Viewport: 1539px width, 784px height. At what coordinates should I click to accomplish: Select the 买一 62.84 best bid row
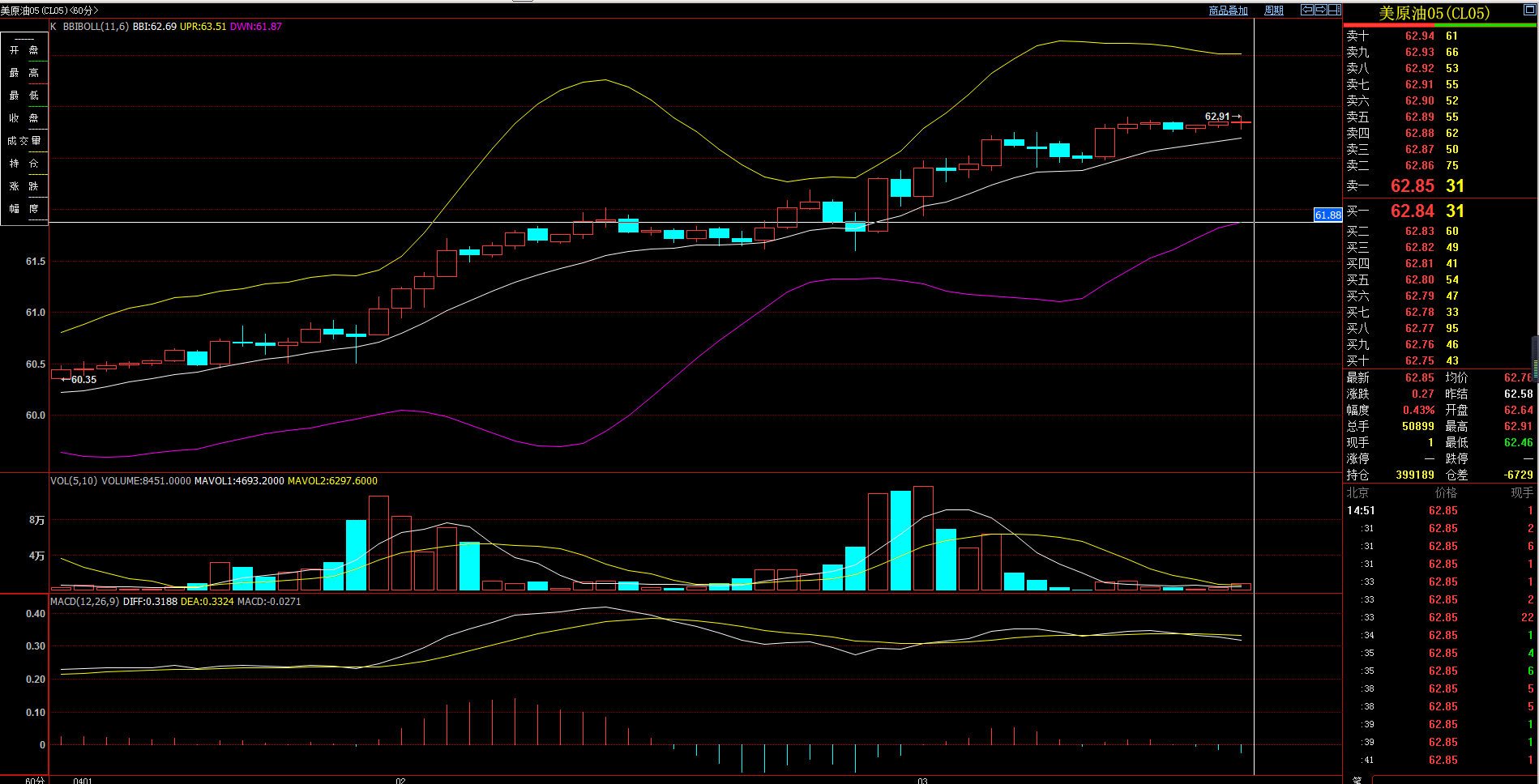(1440, 211)
